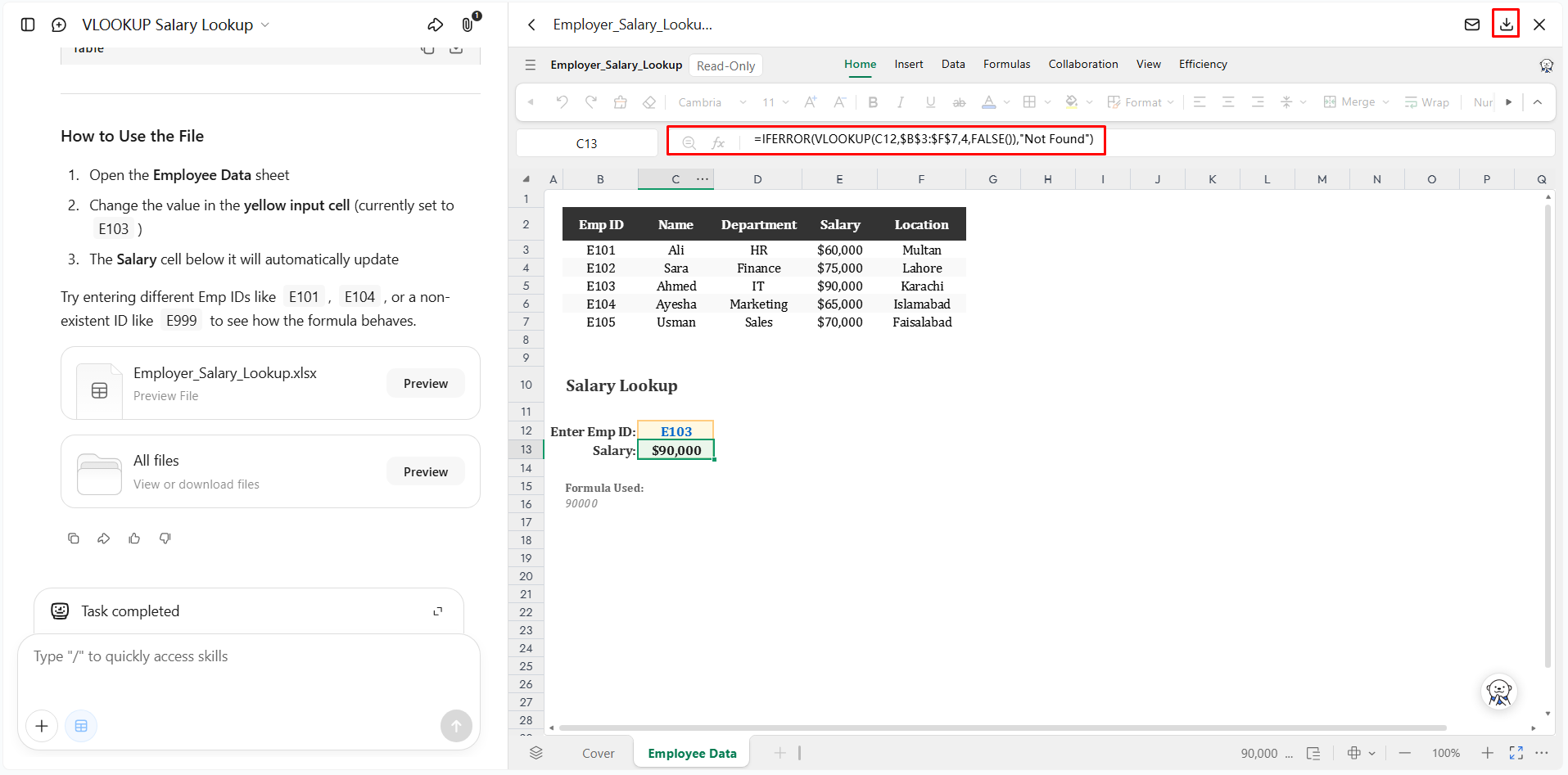Viewport: 1568px width, 775px height.
Task: Preview the Employer_Salary_Lookup.xlsx file
Action: (x=426, y=384)
